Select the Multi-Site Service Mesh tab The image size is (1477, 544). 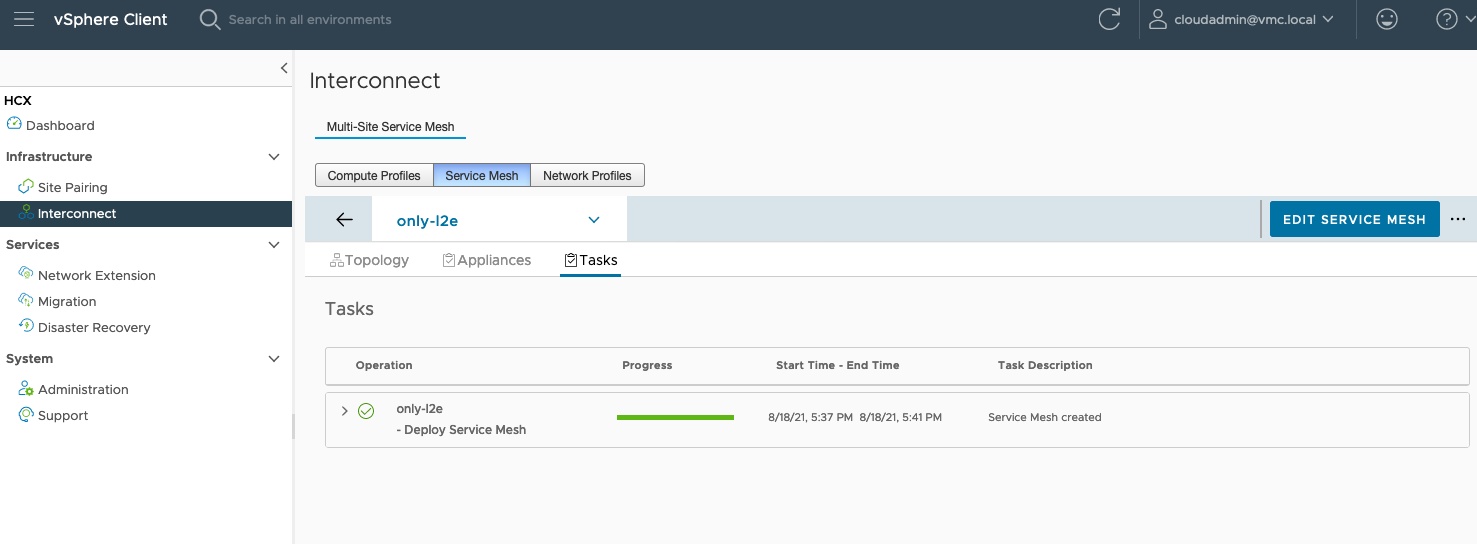pyautogui.click(x=390, y=127)
